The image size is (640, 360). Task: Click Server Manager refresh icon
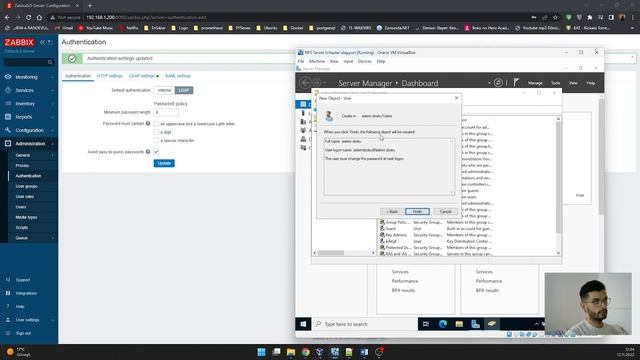pyautogui.click(x=498, y=83)
